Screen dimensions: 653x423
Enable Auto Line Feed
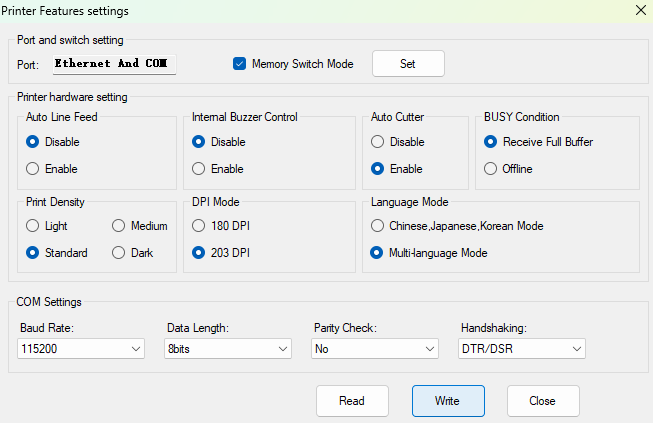33,169
